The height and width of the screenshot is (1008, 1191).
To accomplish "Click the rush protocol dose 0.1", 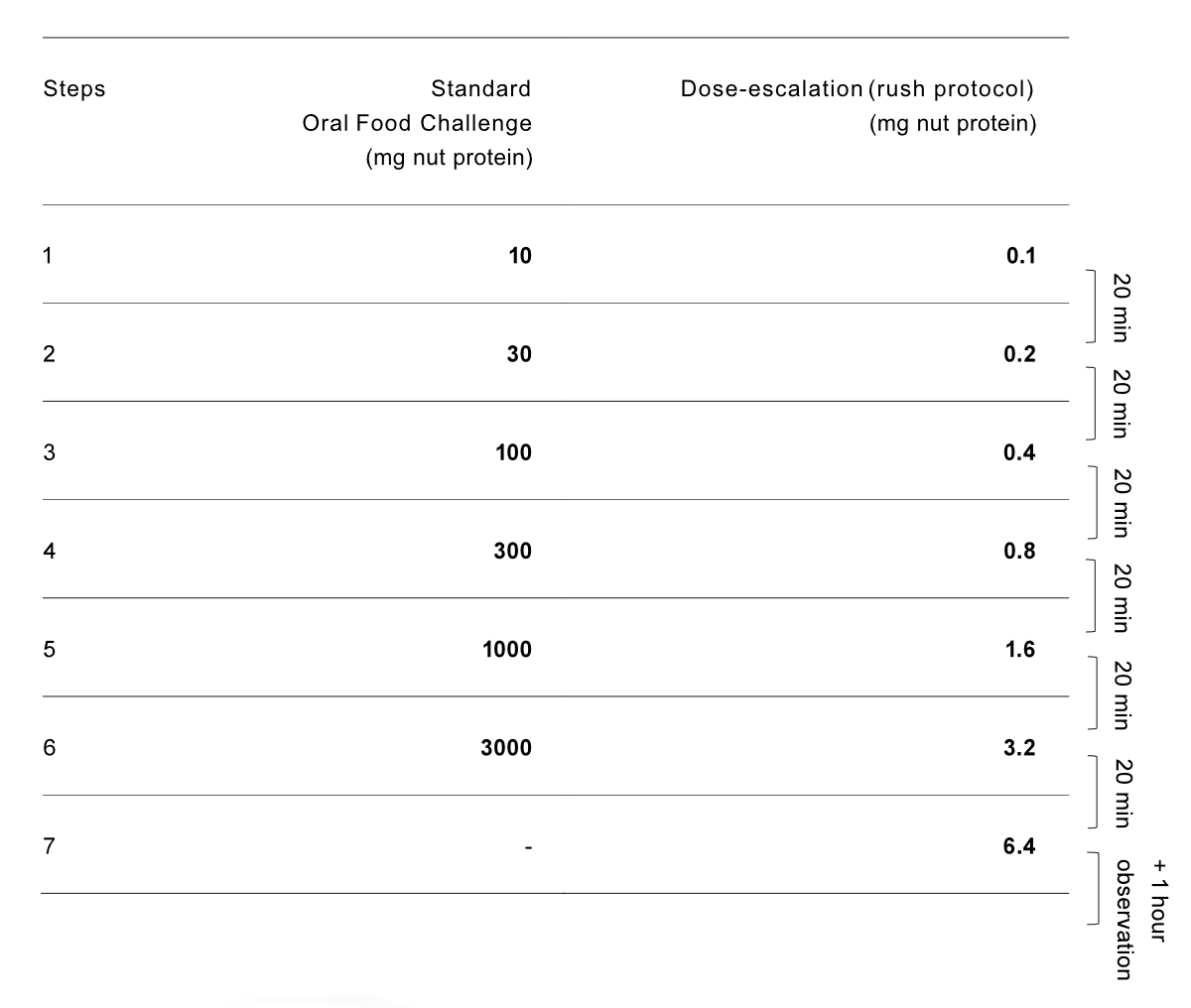I will click(x=1020, y=256).
